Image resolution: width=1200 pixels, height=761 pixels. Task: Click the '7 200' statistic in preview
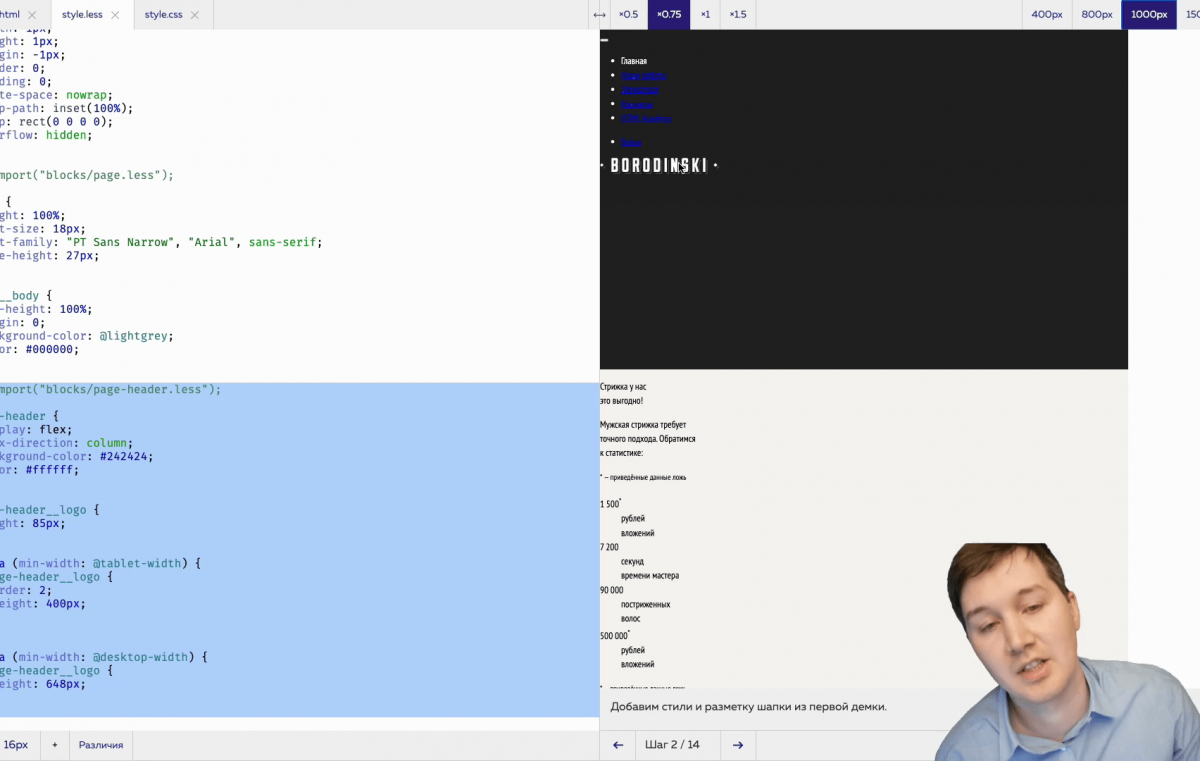point(609,547)
